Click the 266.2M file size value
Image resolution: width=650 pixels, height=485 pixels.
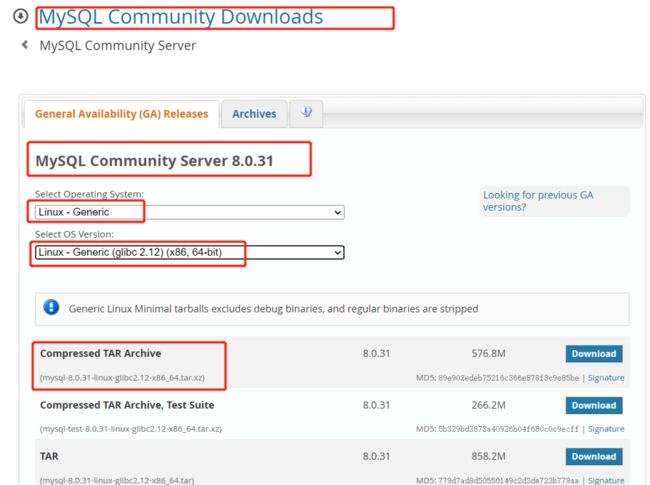pos(488,405)
